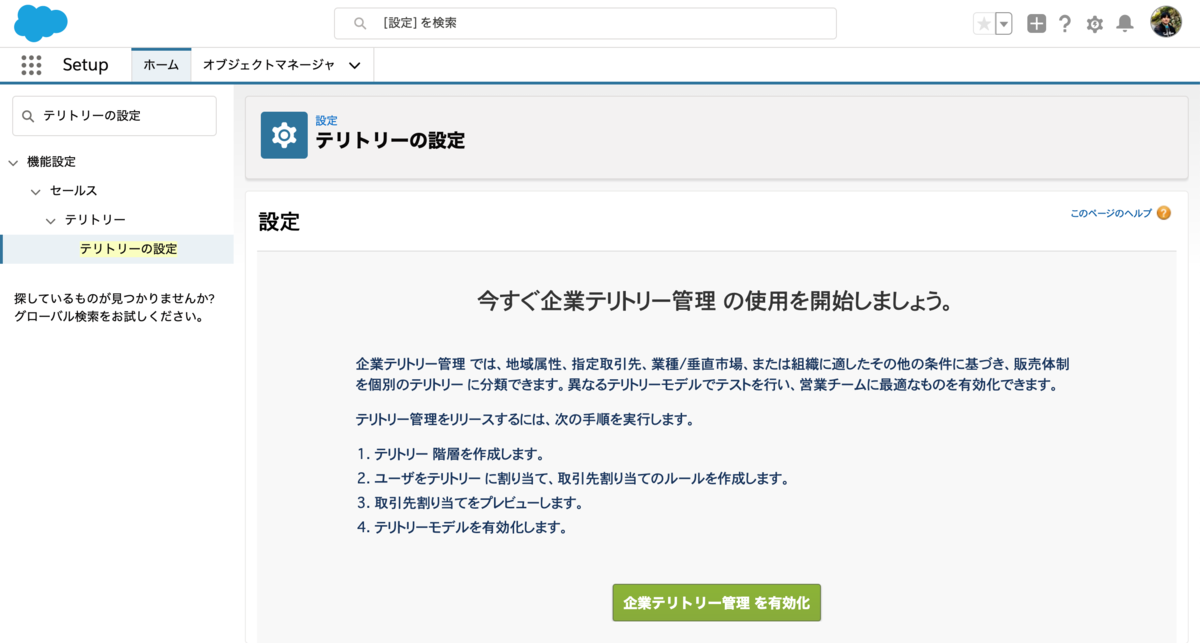Open help via the question mark icon
This screenshot has height=643, width=1200.
(x=1065, y=23)
